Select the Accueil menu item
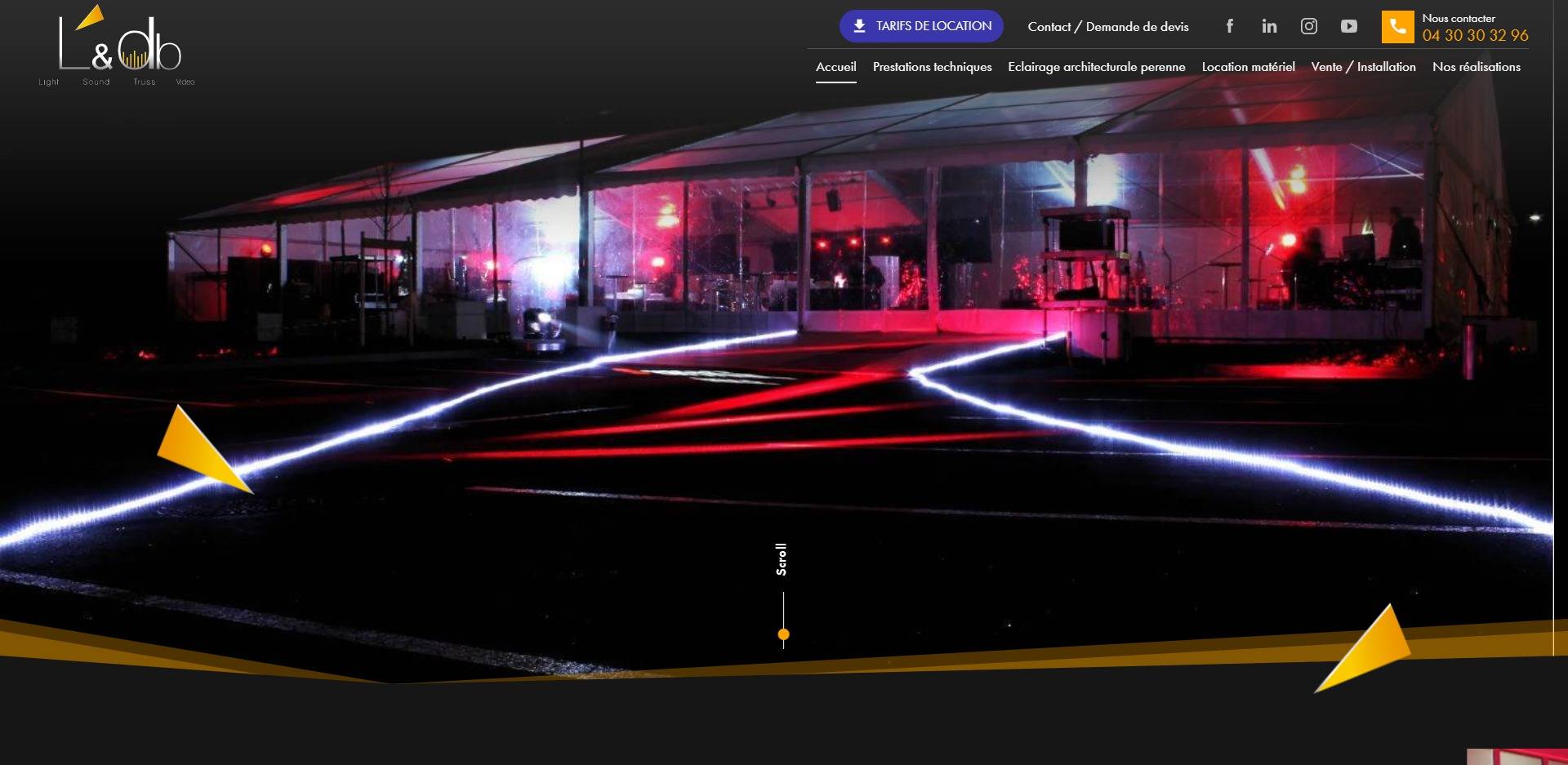Screen dimensions: 1568x765 tap(835, 67)
